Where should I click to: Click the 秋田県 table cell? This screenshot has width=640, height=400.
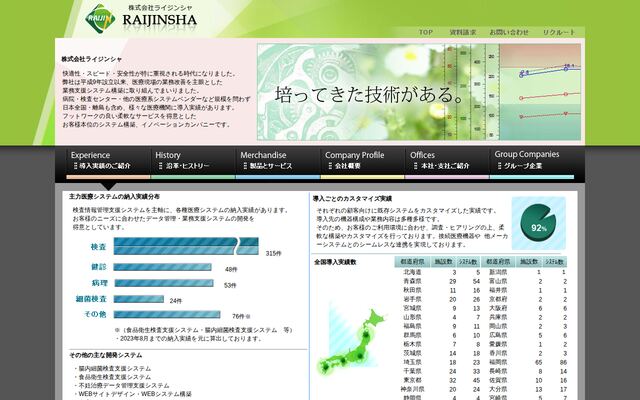412,290
